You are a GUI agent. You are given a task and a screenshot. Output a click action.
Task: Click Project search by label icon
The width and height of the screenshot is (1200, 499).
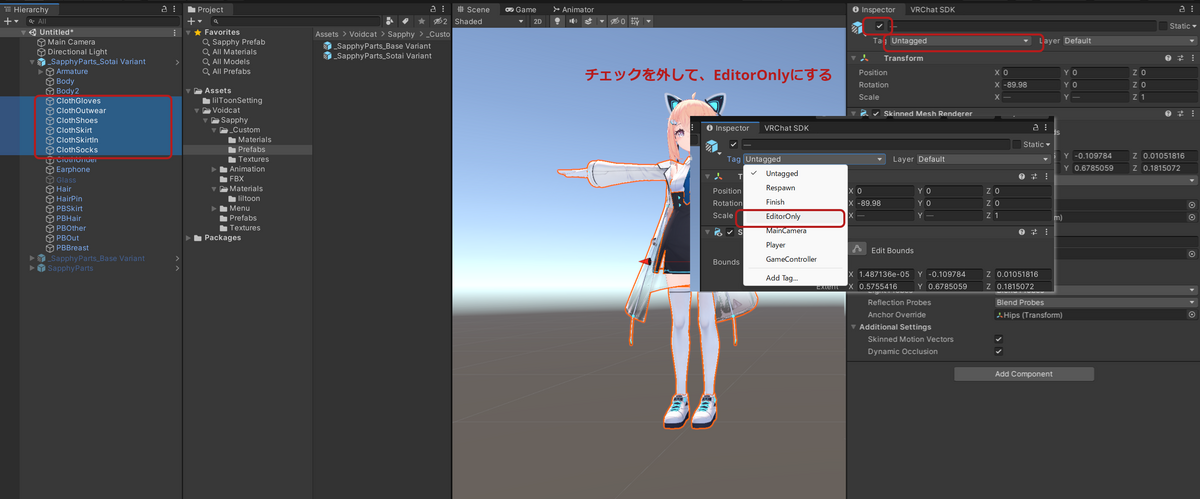[x=407, y=21]
